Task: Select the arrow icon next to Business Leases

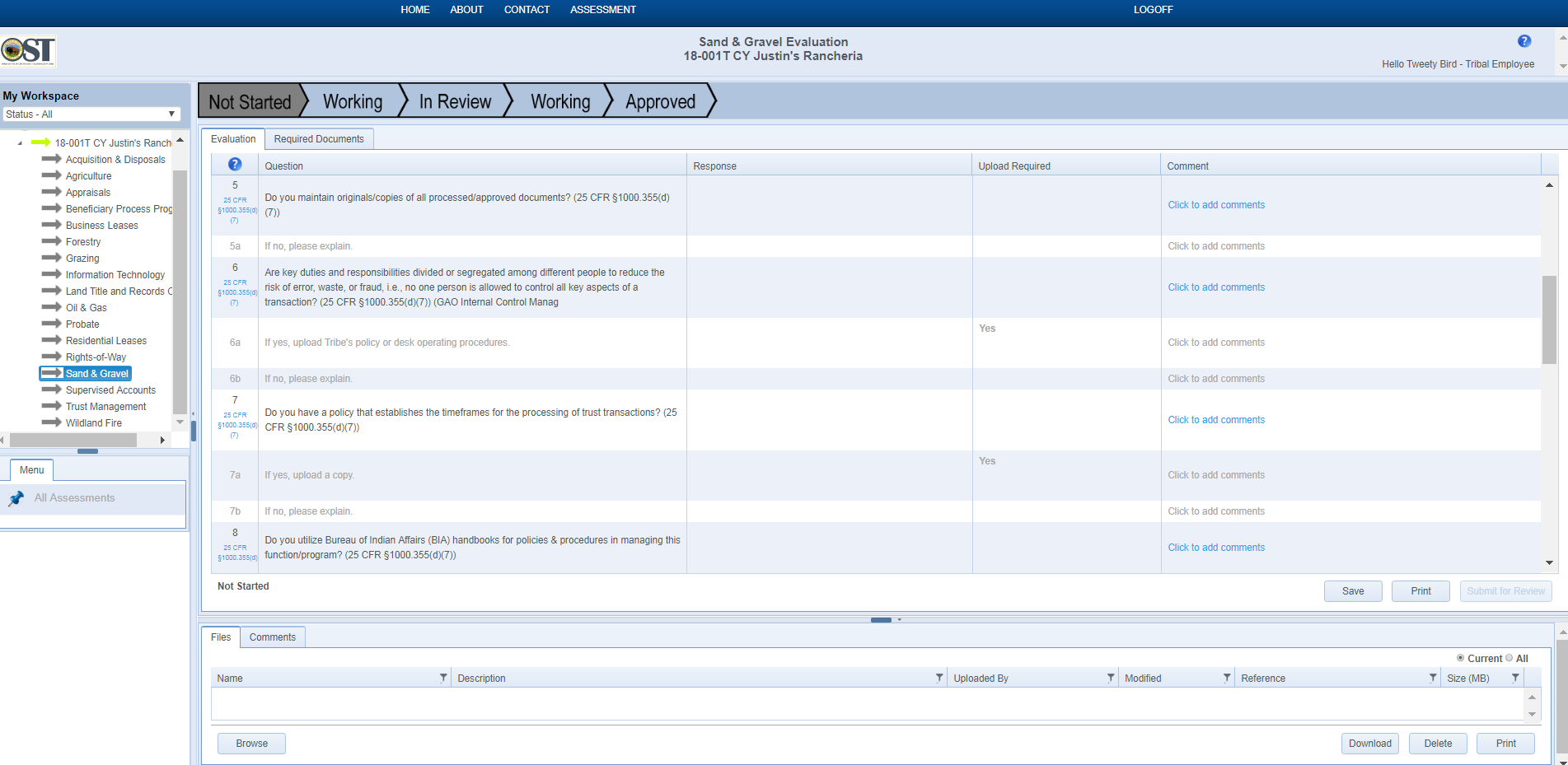Action: (52, 225)
